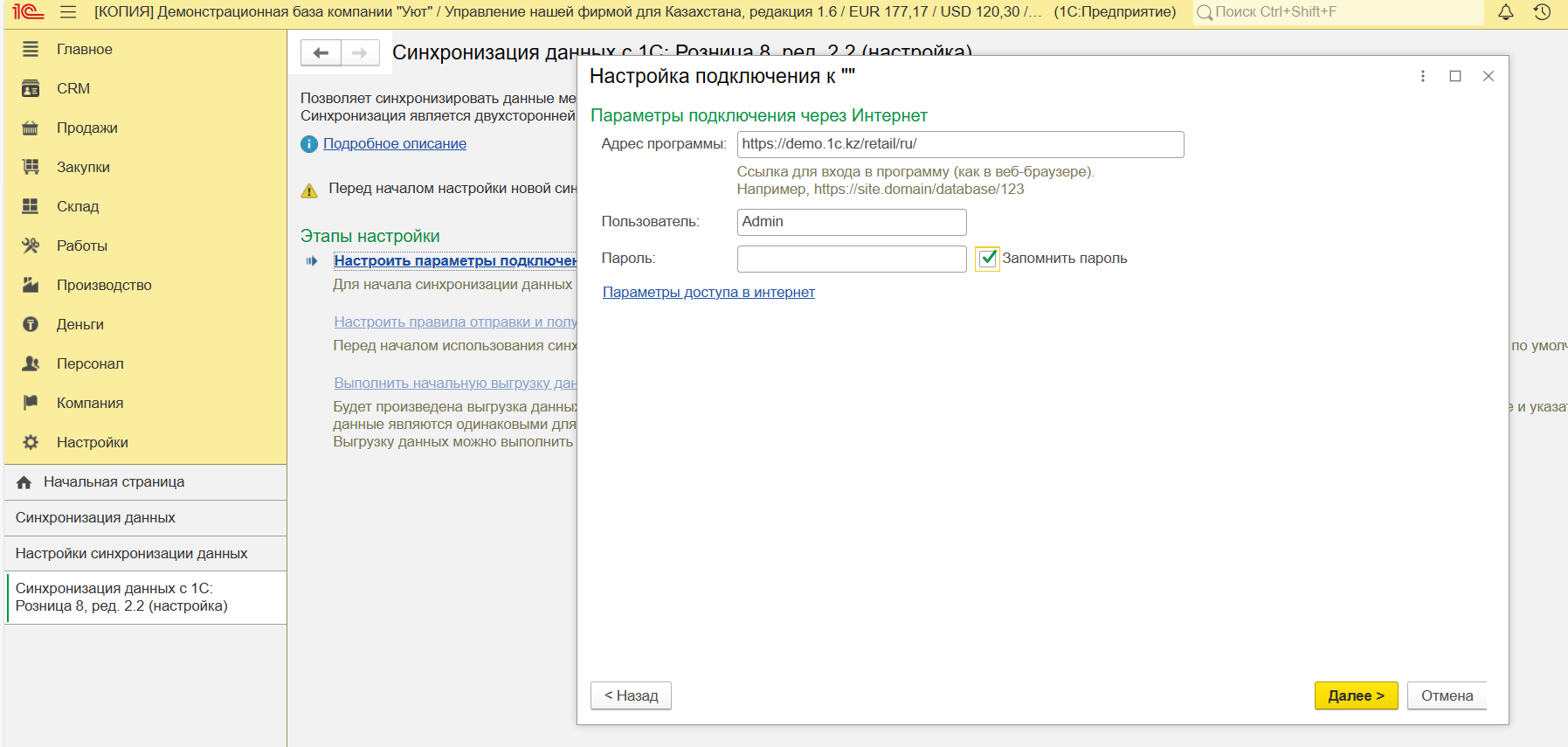Open the hamburger main menu icon
Screen dimensions: 1568x747
pos(68,12)
